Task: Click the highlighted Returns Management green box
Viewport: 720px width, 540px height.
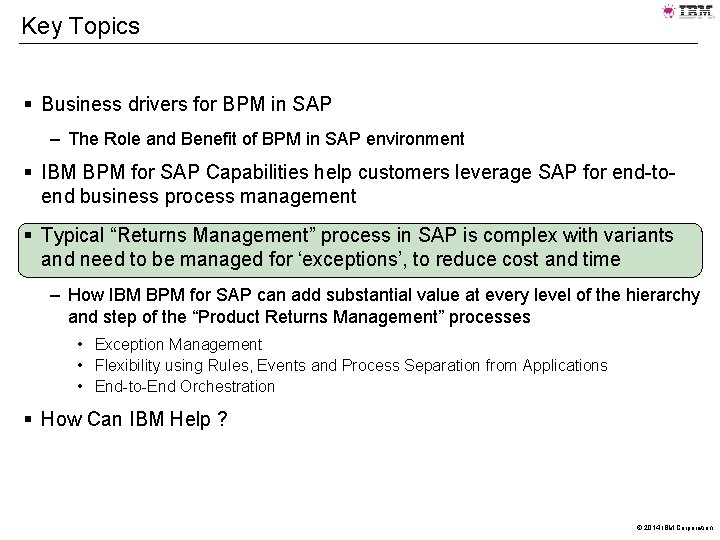Action: [x=360, y=250]
